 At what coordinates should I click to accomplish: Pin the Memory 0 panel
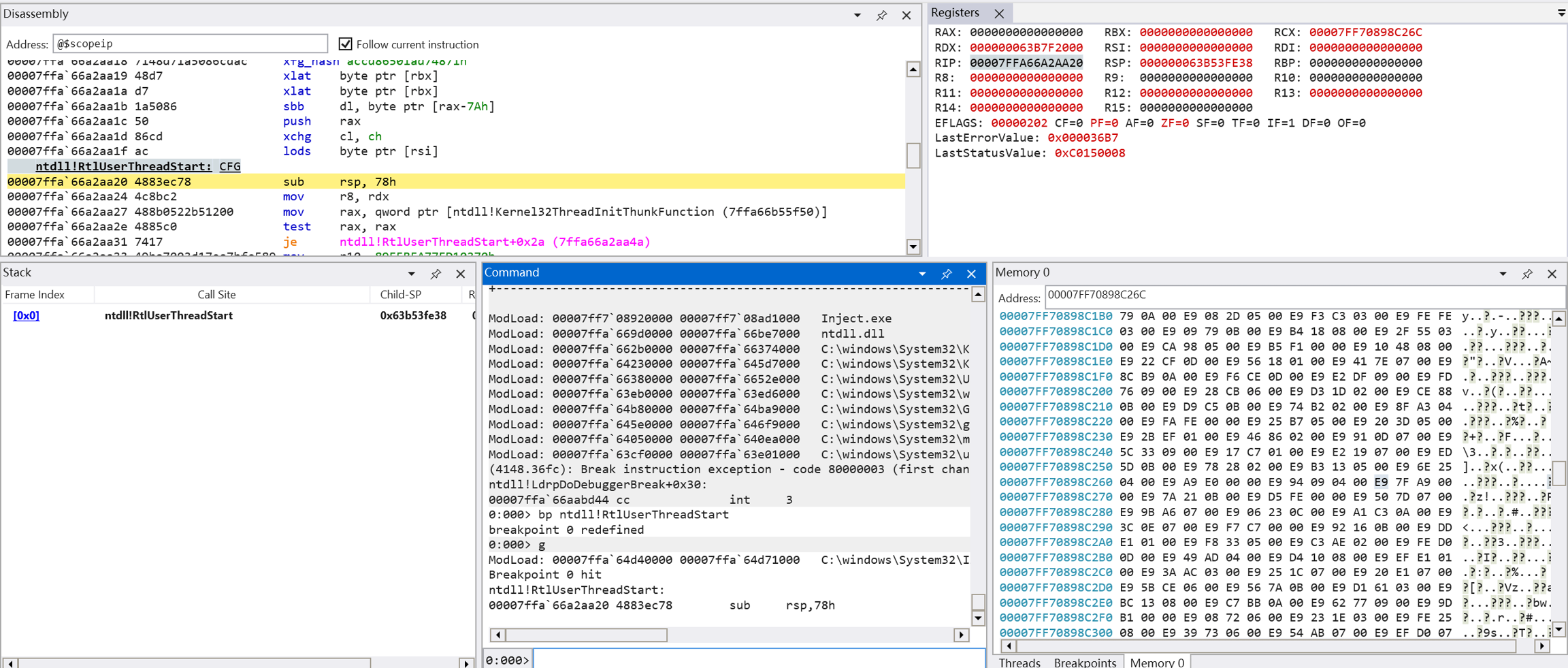click(1527, 274)
